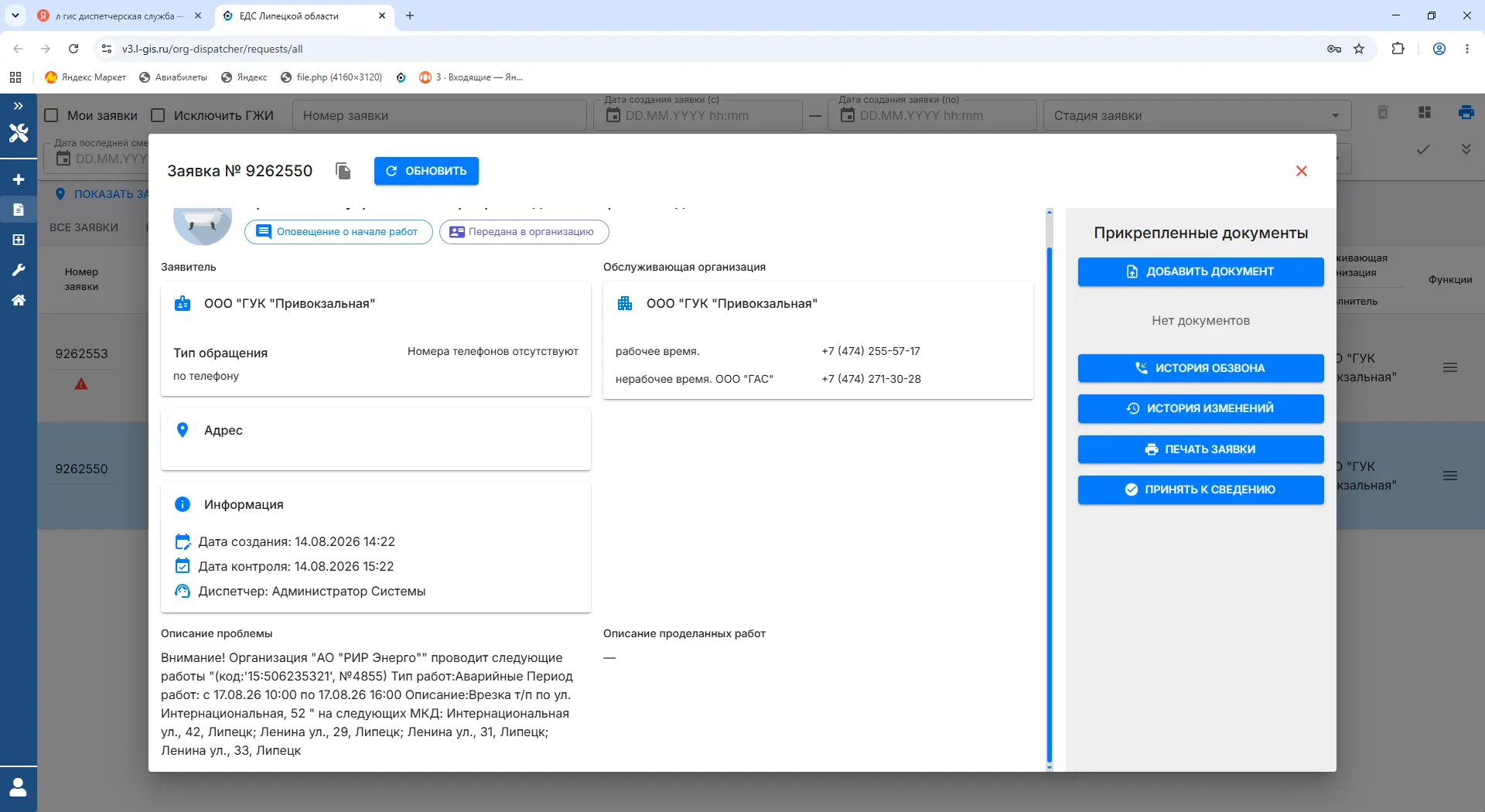Select request 9262550 in the list
Image resolution: width=1485 pixels, height=812 pixels.
pyautogui.click(x=81, y=469)
